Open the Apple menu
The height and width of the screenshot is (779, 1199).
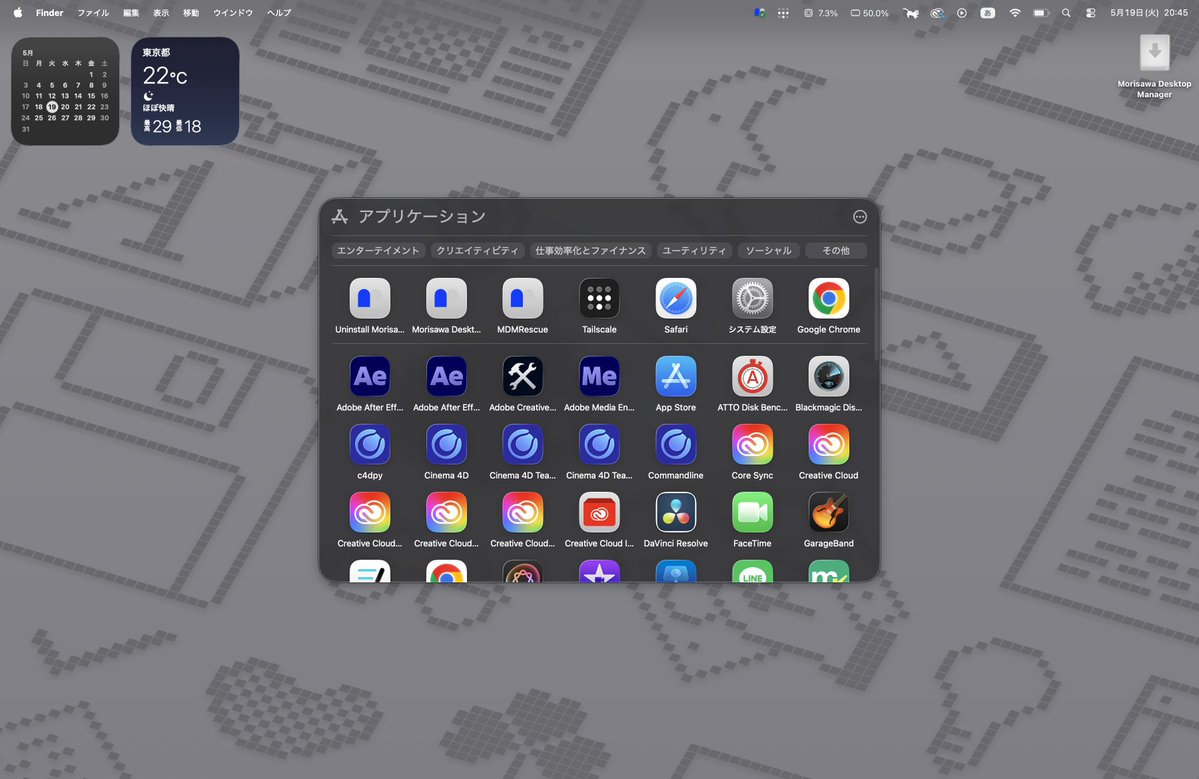pos(18,13)
